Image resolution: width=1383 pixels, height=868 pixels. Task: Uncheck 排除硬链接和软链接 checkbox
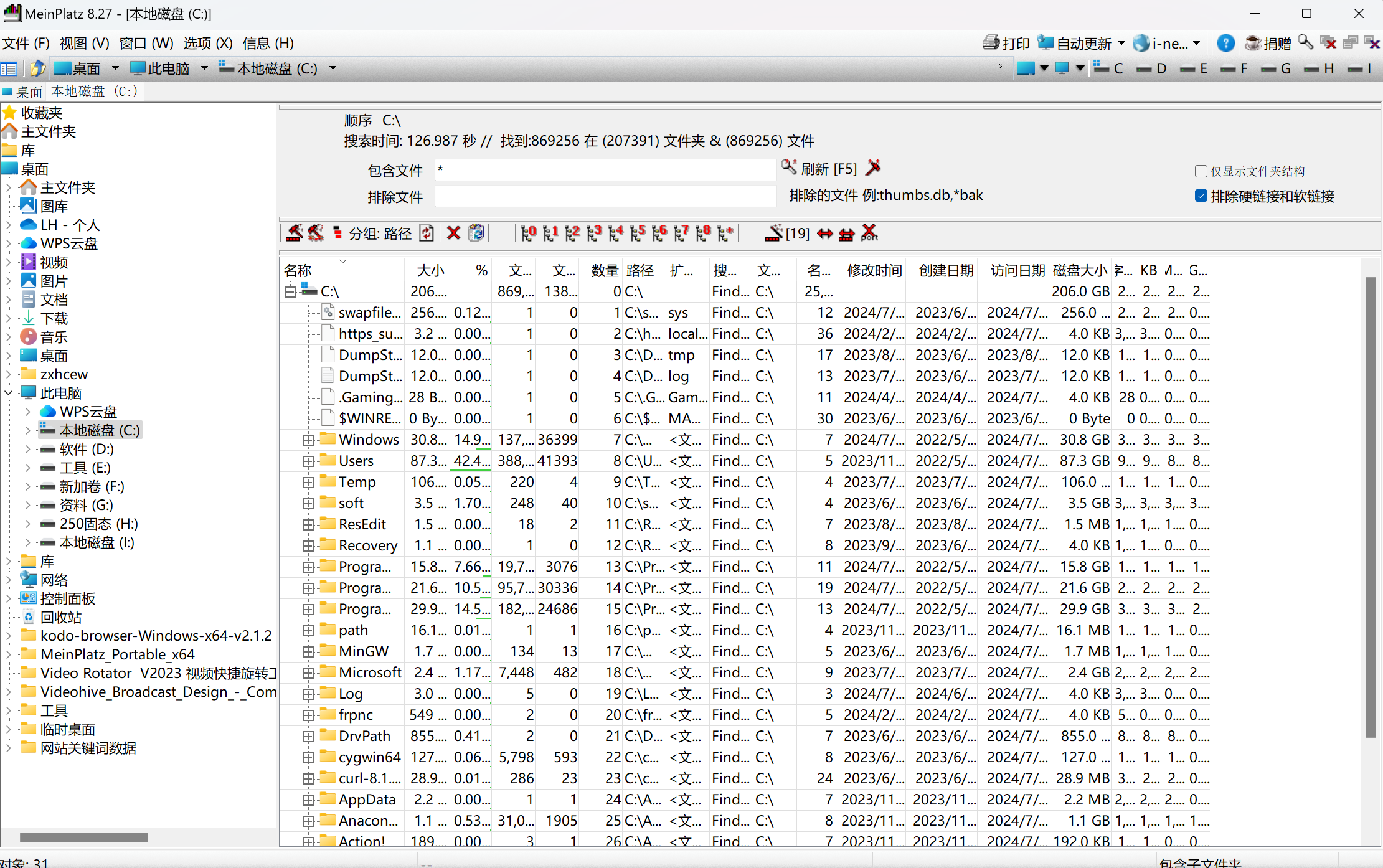(x=1201, y=196)
